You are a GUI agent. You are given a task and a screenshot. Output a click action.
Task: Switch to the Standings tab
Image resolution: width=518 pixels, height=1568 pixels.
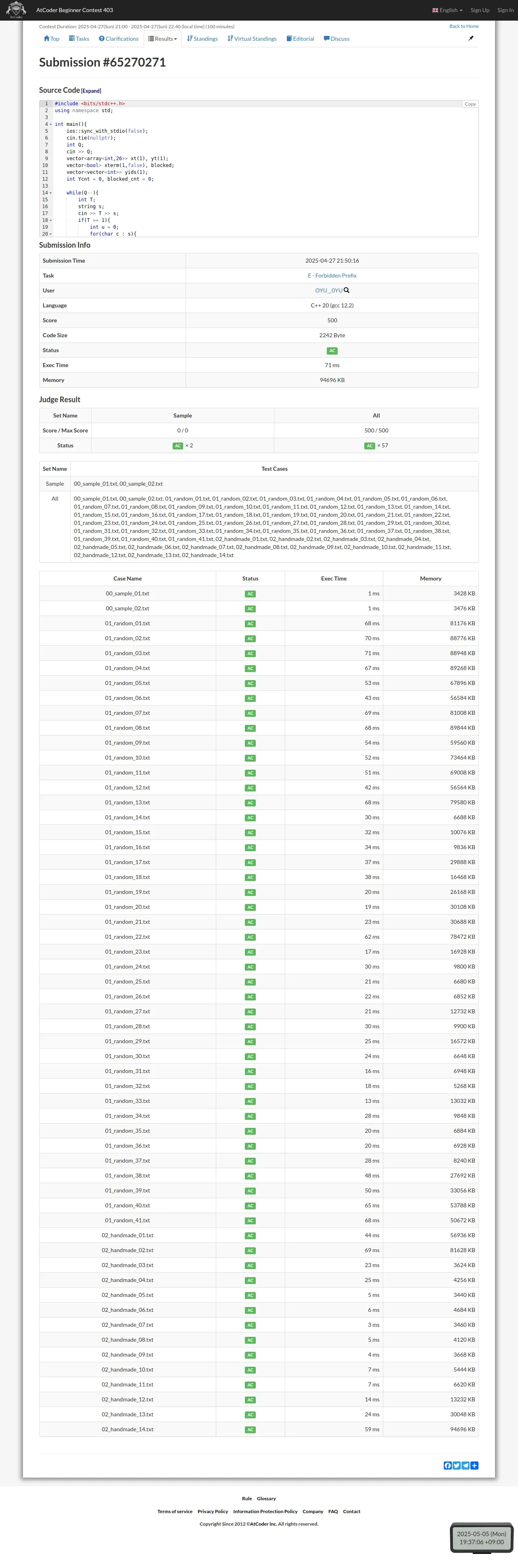[202, 39]
